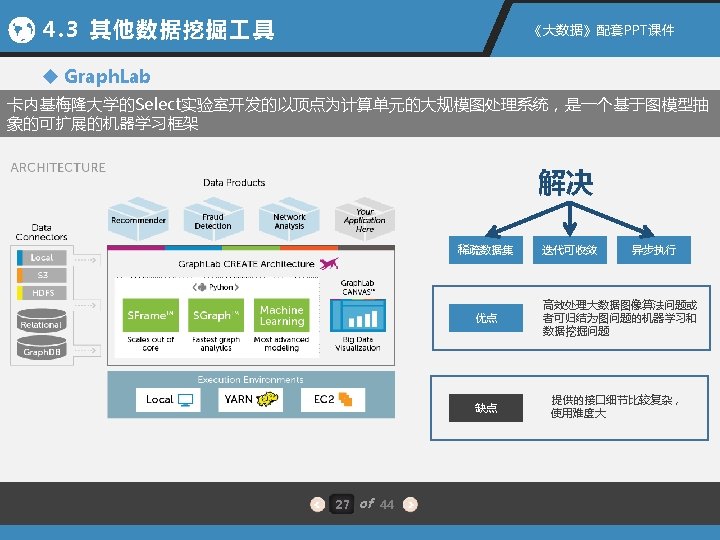This screenshot has width=720, height=540.
Task: Click the GraphLab Canvas bar chart icon
Action: pyautogui.click(x=358, y=315)
